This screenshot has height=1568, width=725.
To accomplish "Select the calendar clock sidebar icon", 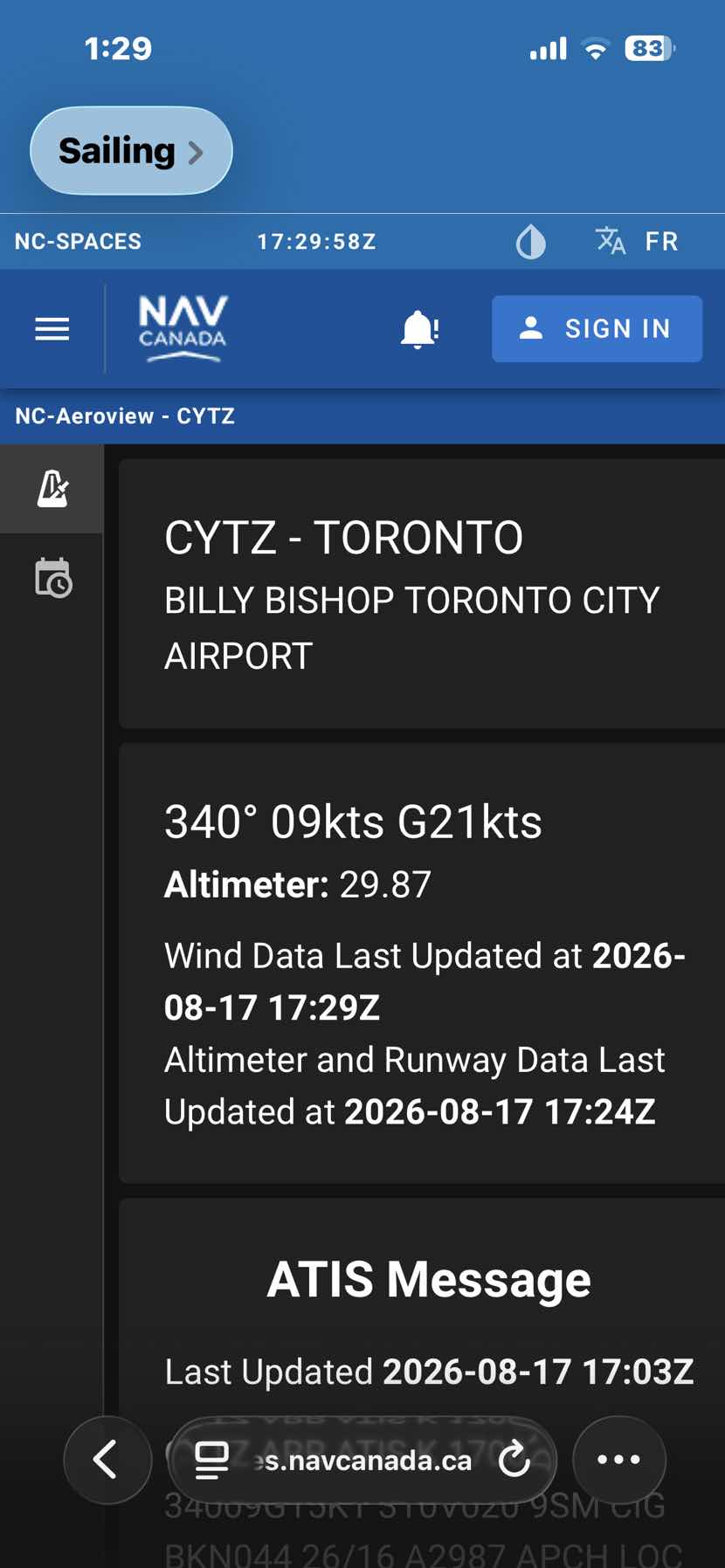I will pos(52,578).
